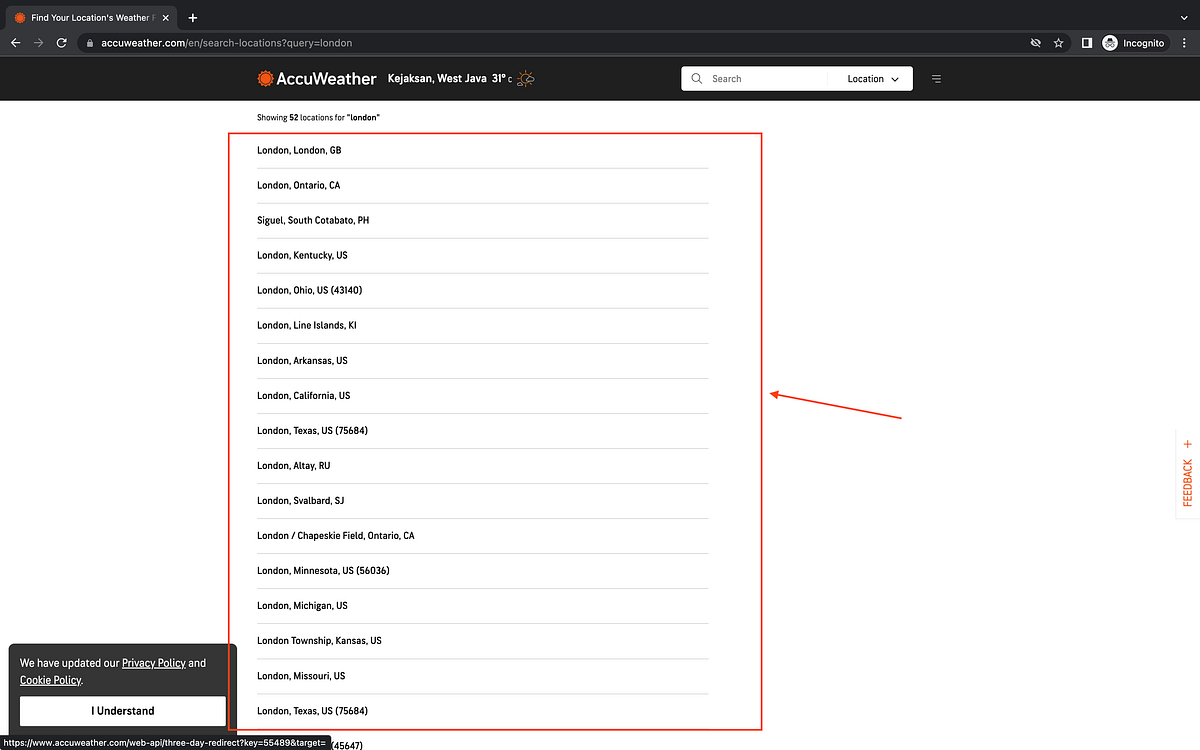The image size is (1200, 750).
Task: Click the weather condition icon beside 31°
Action: point(523,78)
